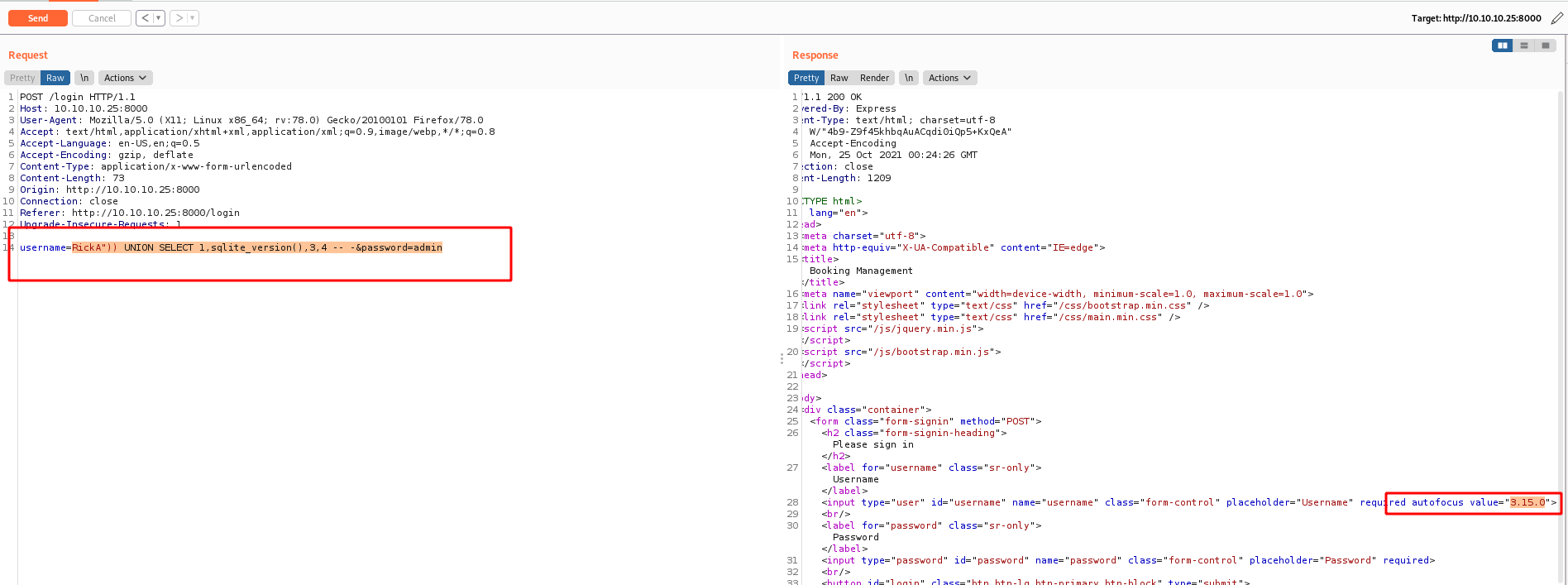The image size is (1568, 585).
Task: Click the 'Express' powered-by response header
Action: coord(876,108)
